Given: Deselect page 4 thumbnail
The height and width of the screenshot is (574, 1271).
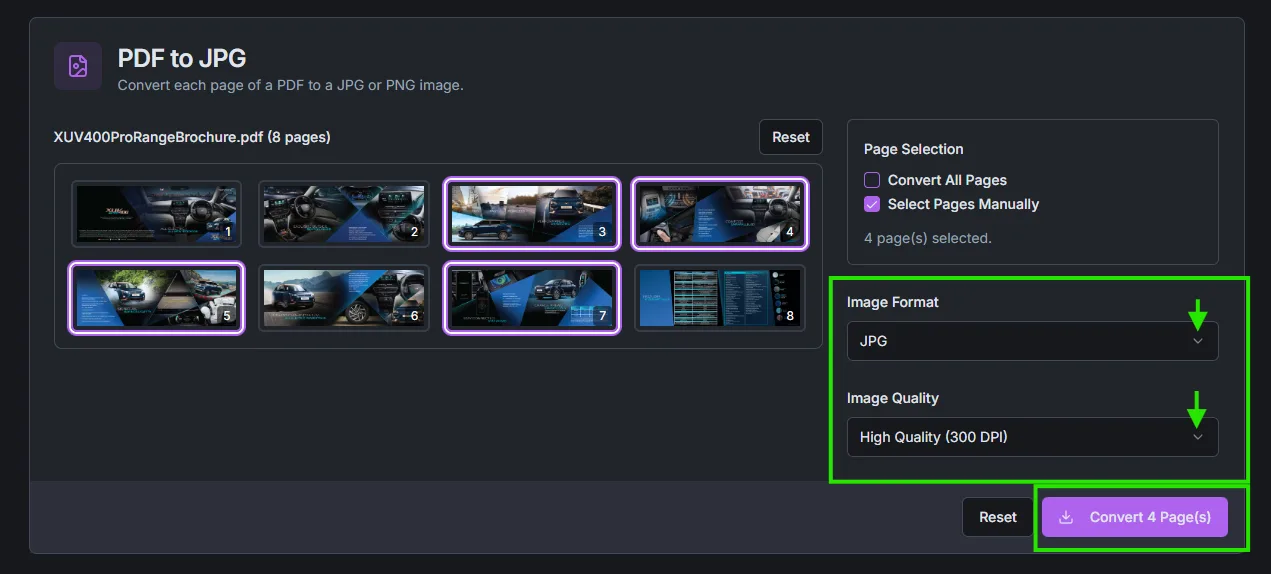Looking at the screenshot, I should [x=719, y=213].
